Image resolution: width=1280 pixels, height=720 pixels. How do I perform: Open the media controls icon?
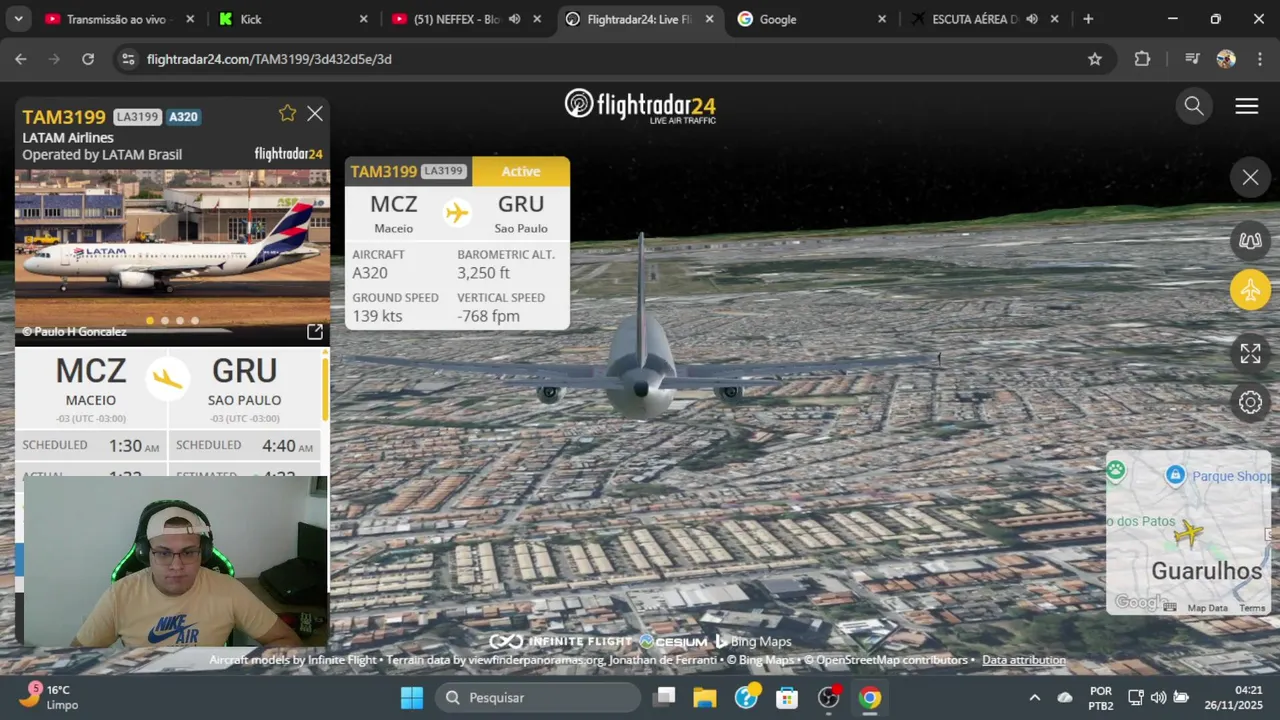(x=1192, y=59)
